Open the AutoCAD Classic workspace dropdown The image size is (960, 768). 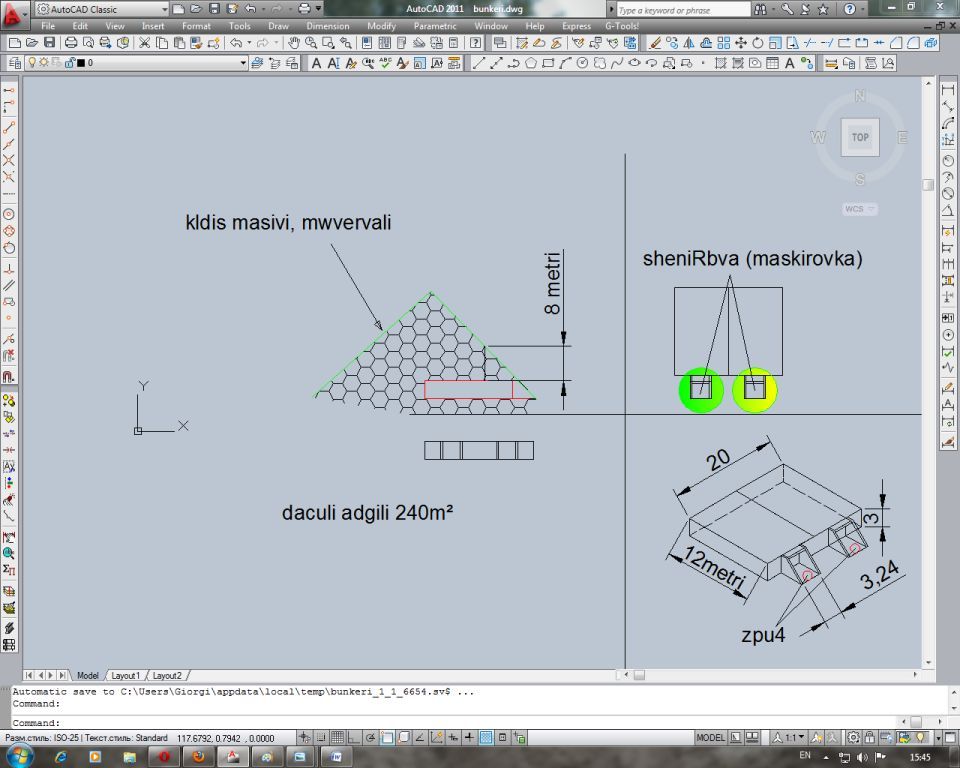(x=163, y=9)
